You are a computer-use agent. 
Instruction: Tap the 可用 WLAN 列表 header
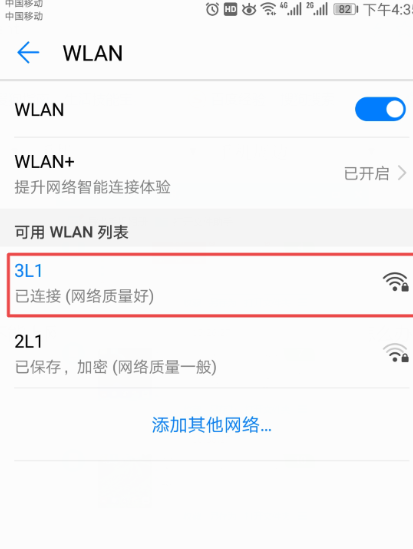pyautogui.click(x=71, y=232)
